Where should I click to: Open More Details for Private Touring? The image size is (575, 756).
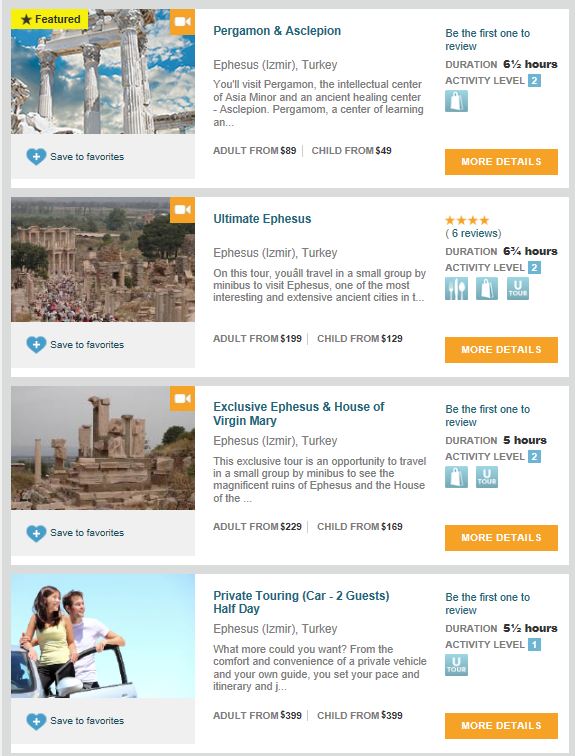(x=501, y=726)
